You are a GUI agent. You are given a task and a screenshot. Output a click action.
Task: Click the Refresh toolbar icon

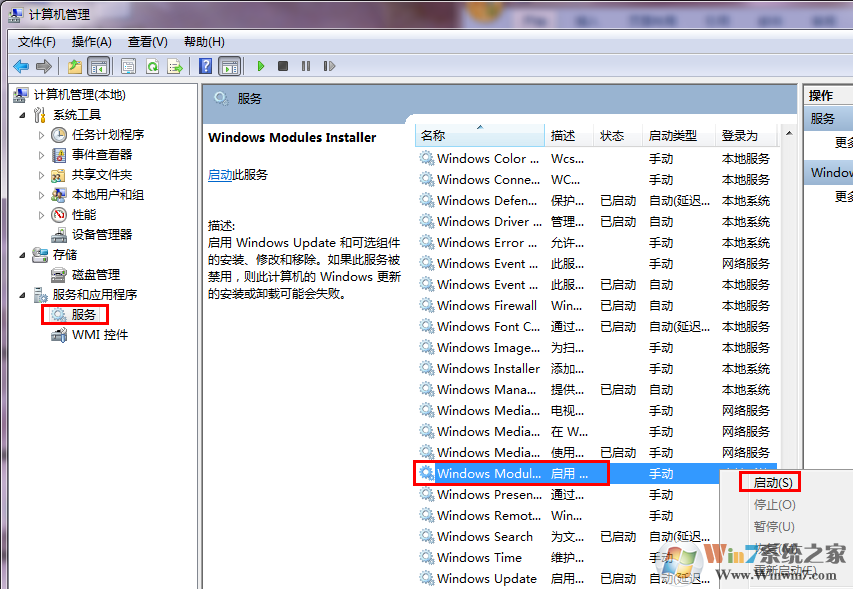[x=152, y=66]
